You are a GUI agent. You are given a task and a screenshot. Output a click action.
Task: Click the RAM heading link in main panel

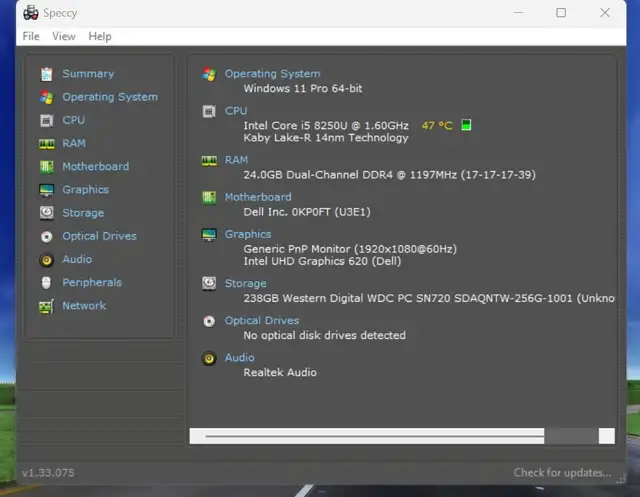pos(236,160)
